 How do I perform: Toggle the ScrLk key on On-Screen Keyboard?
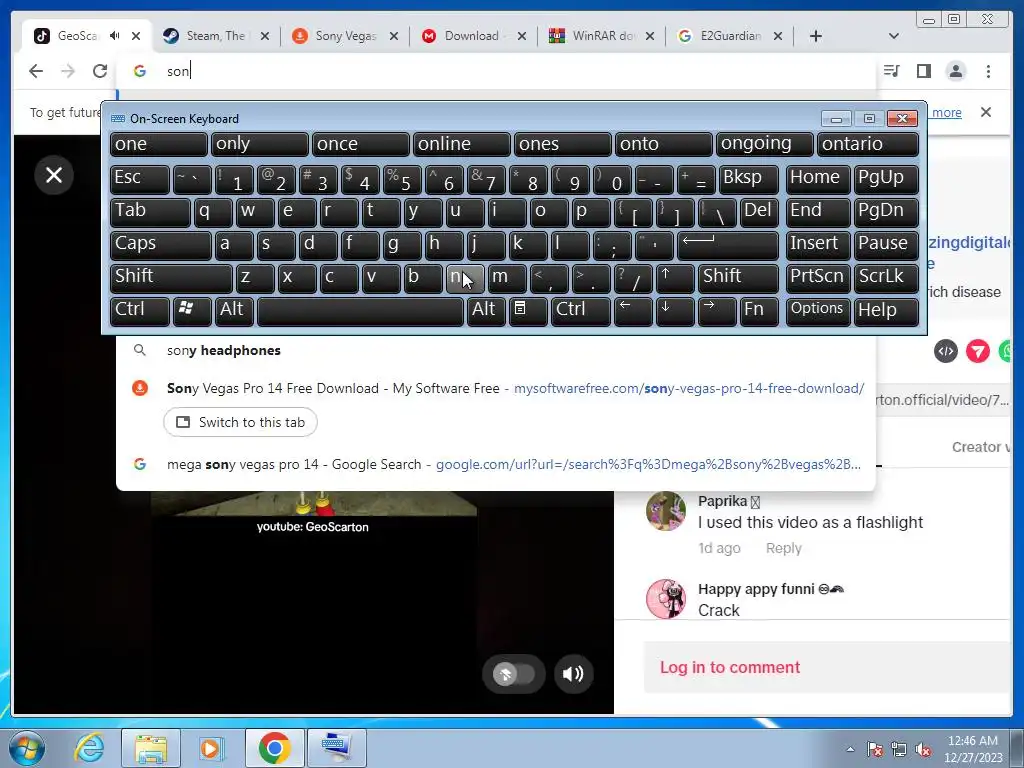coord(886,278)
